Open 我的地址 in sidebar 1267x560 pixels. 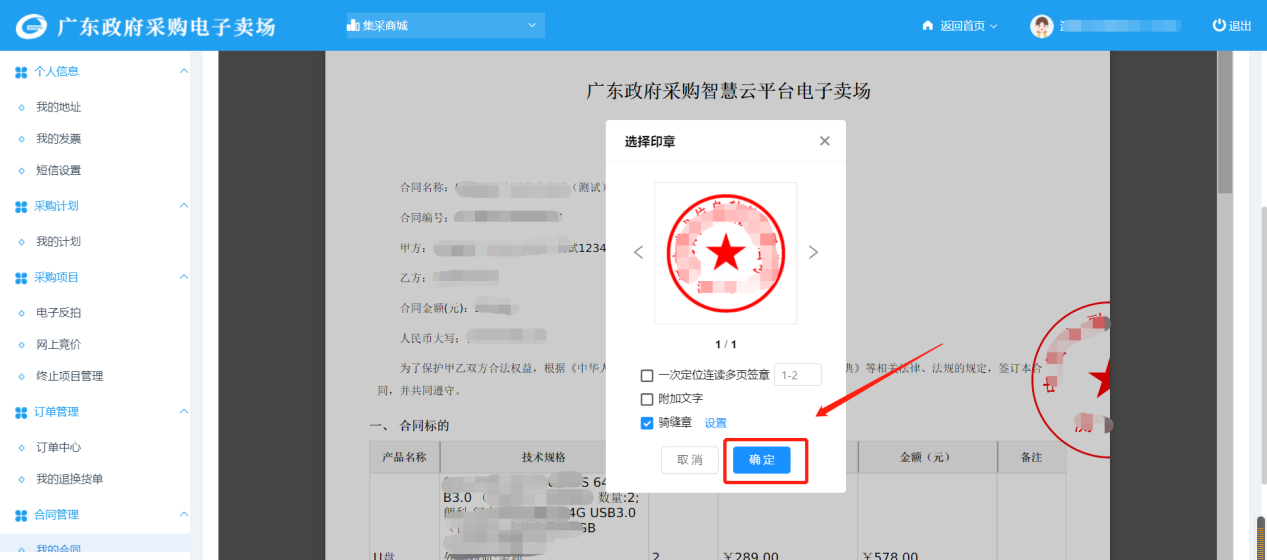(x=58, y=107)
